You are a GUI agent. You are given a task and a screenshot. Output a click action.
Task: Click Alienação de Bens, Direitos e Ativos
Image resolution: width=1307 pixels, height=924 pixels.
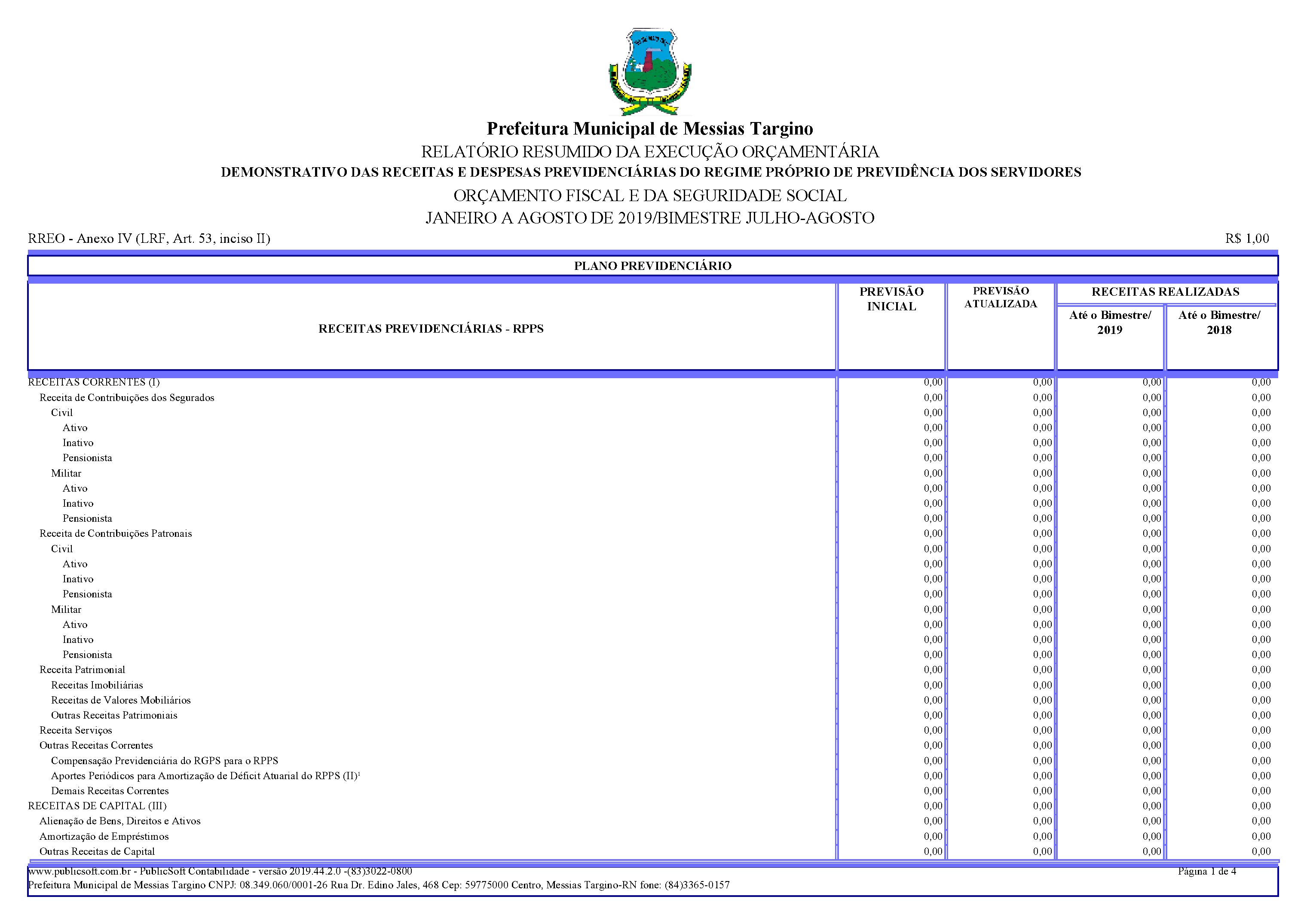[120, 821]
